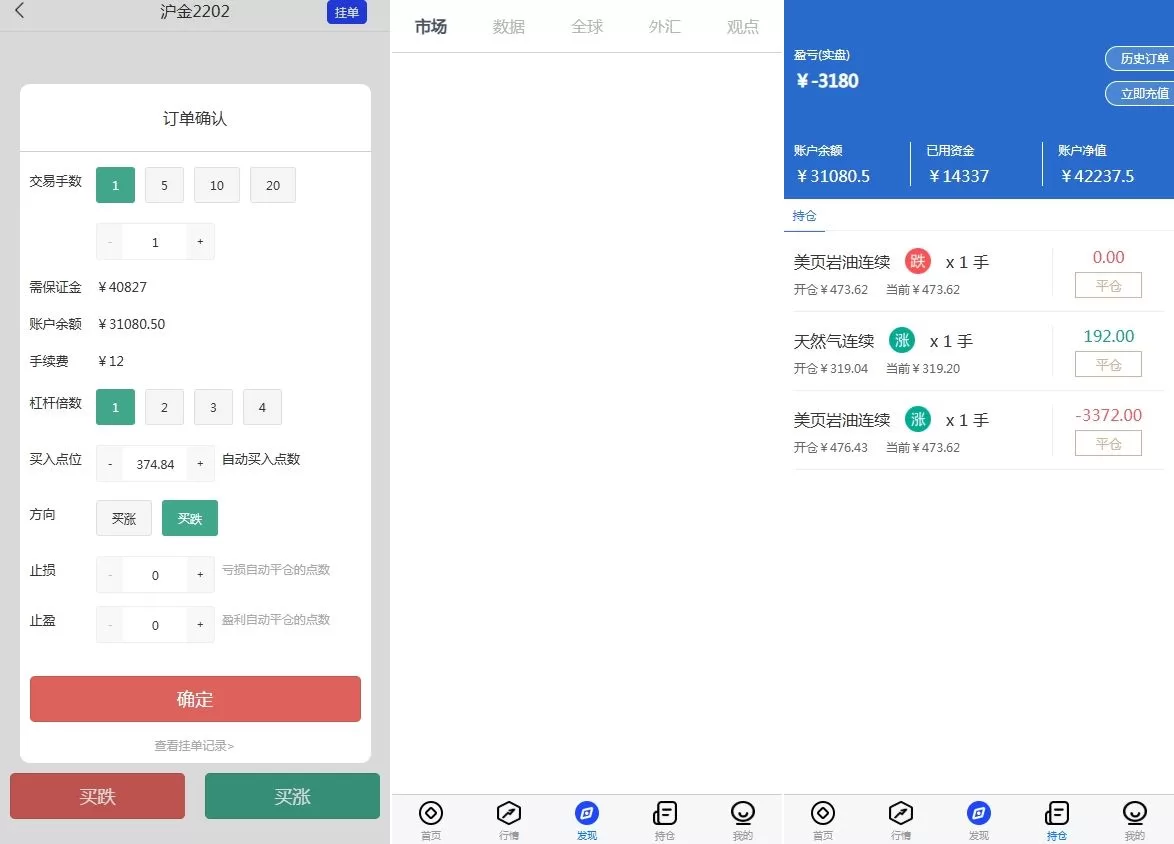Viewport: 1174px width, 844px height.
Task: Click 止损 input field
Action: pos(155,574)
